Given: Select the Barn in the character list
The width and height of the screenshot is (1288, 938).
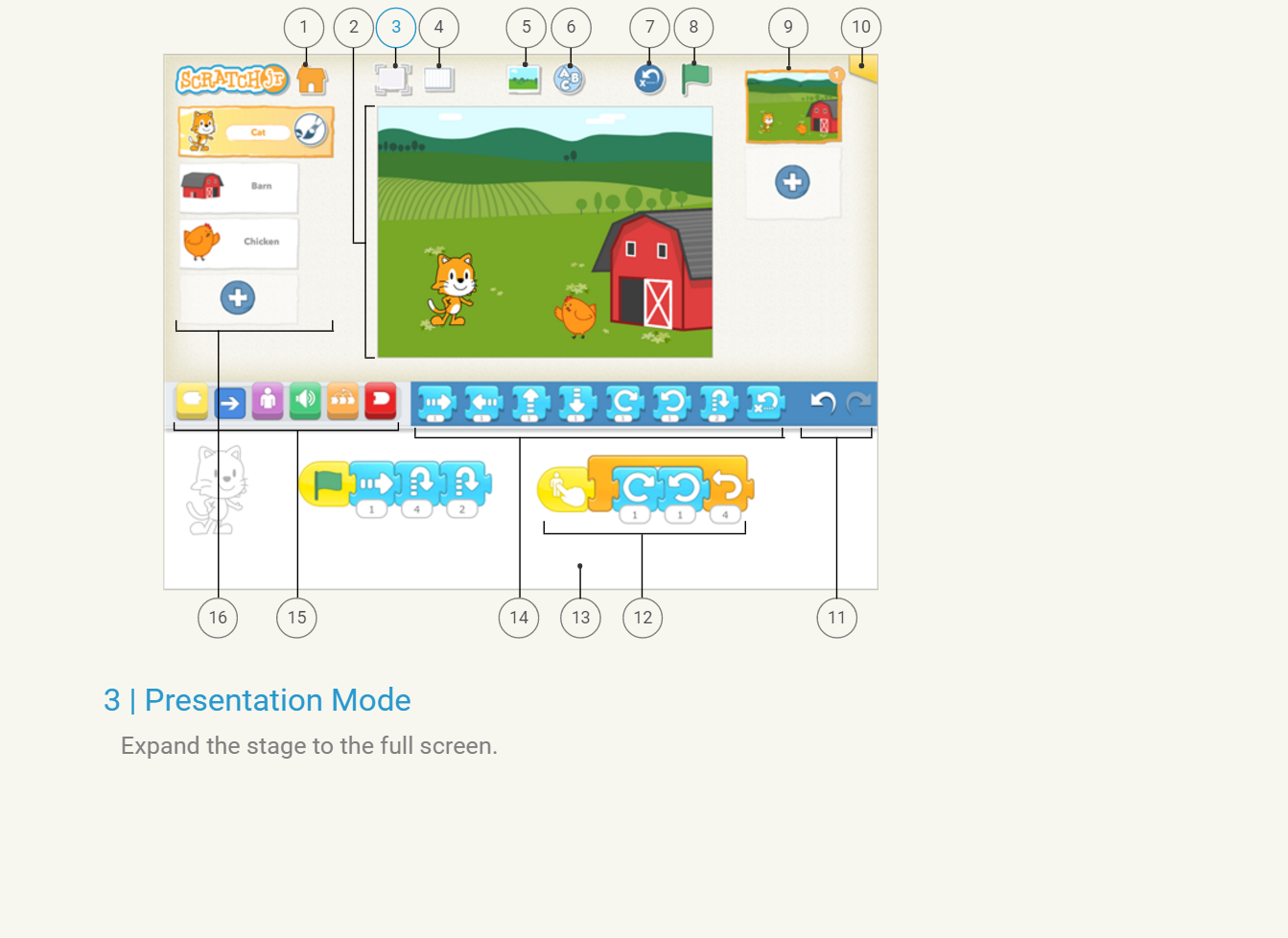Looking at the screenshot, I should click(239, 186).
